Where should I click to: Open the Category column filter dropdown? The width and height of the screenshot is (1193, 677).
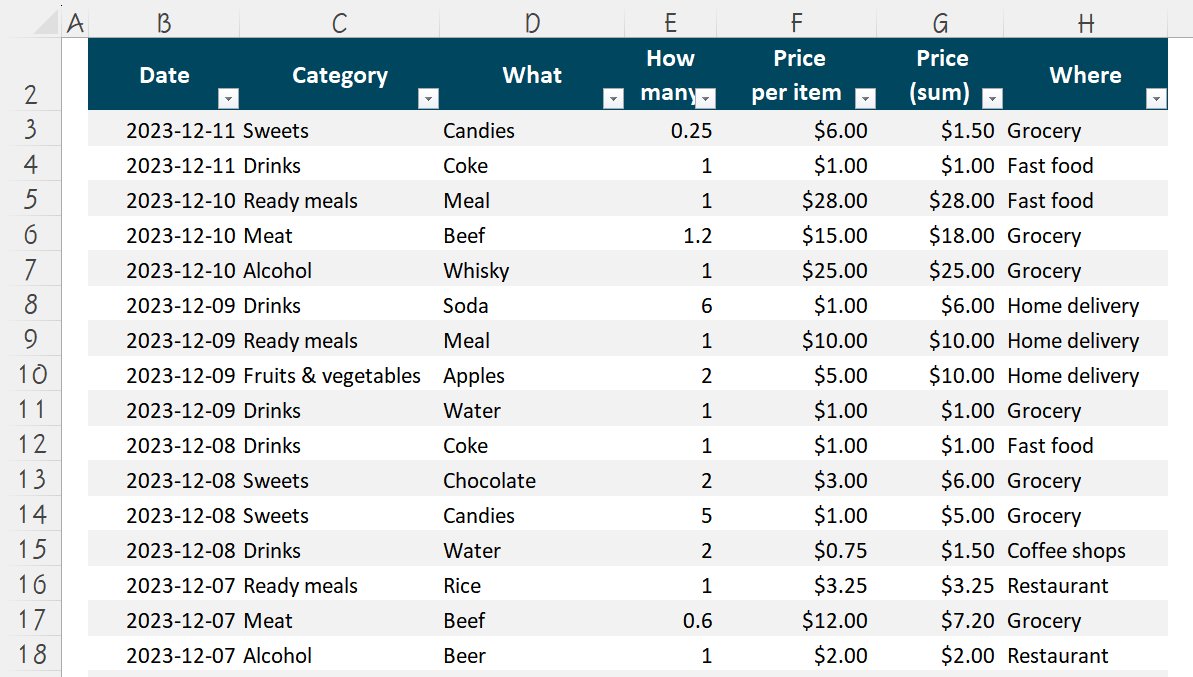coord(428,98)
